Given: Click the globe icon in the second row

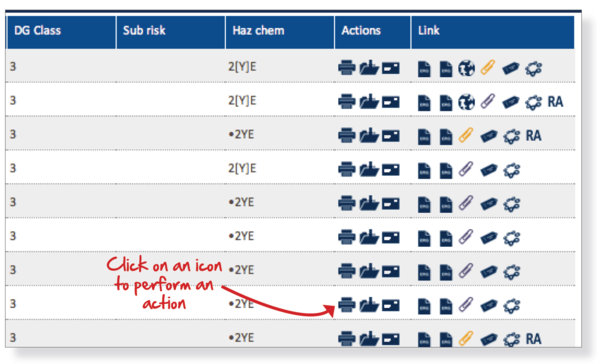Looking at the screenshot, I should [466, 102].
